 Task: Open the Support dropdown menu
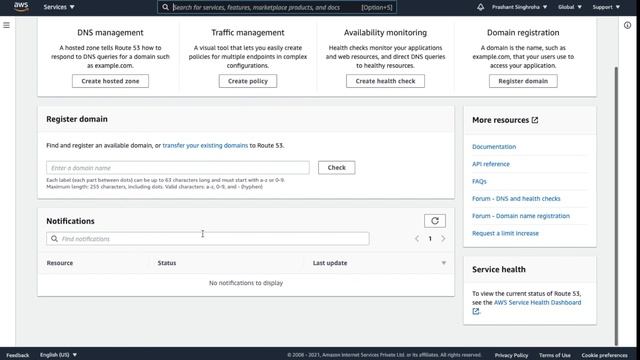point(606,7)
